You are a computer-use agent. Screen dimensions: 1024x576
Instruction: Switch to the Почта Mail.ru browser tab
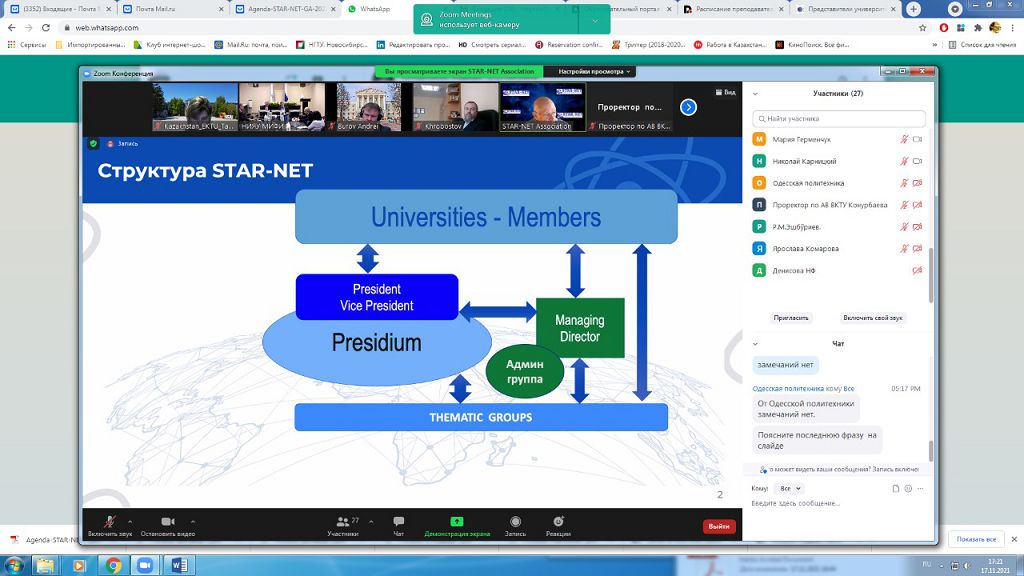172,9
